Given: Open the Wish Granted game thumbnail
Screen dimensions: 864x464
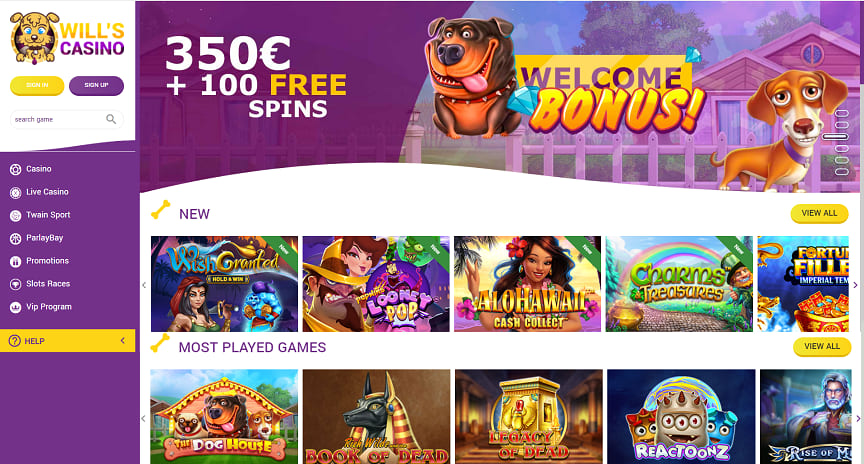Looking at the screenshot, I should (x=224, y=284).
